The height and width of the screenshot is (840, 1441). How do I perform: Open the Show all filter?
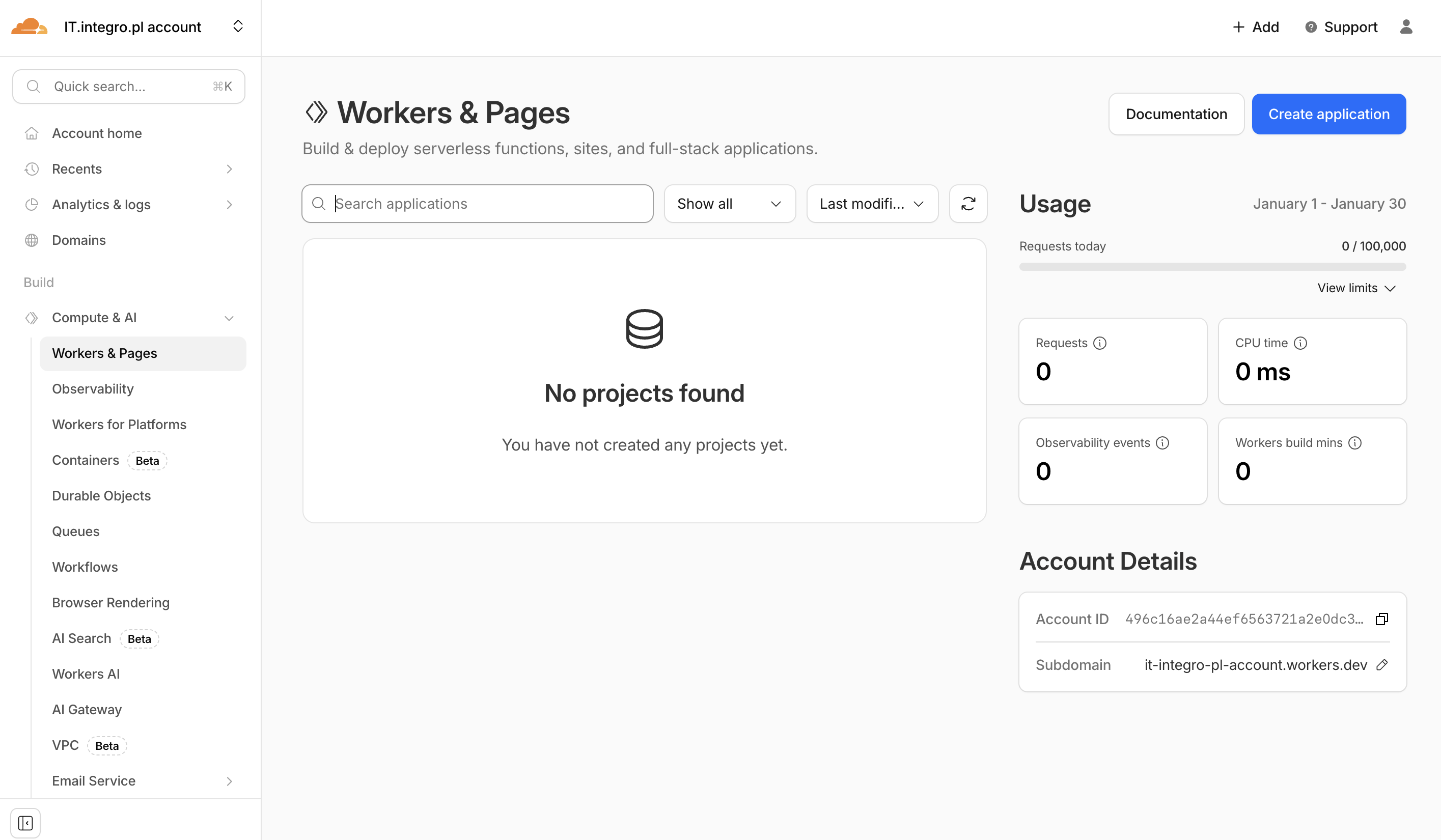pos(729,204)
